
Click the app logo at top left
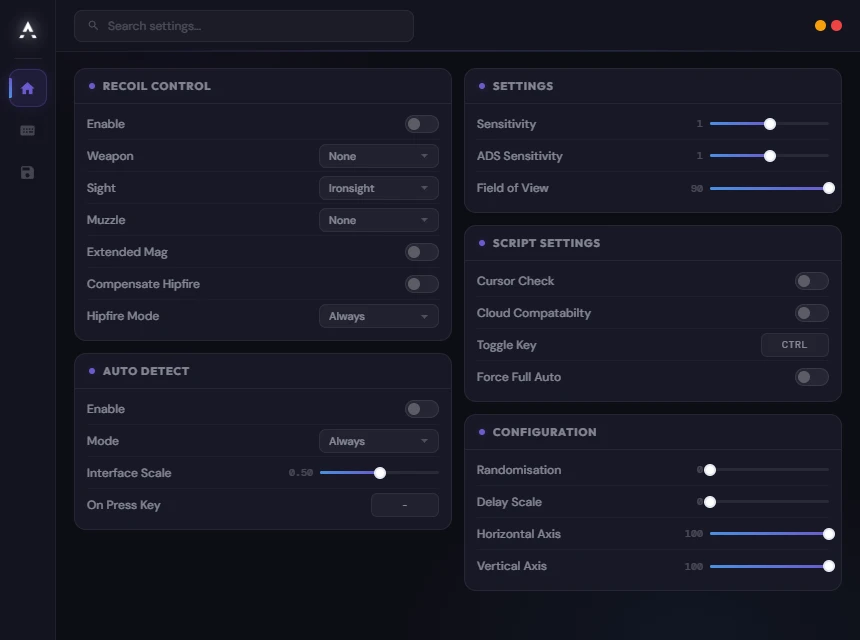tap(27, 30)
